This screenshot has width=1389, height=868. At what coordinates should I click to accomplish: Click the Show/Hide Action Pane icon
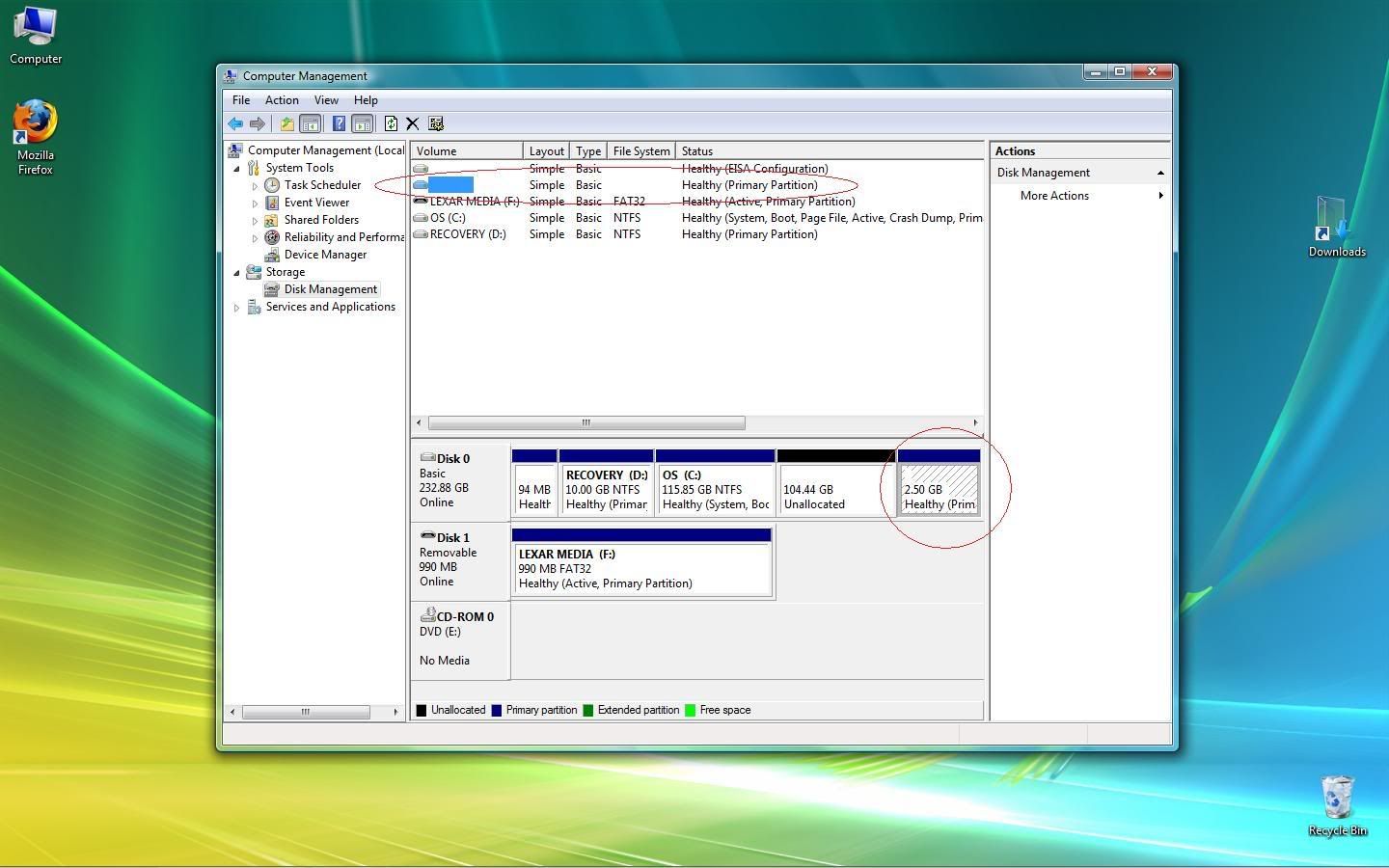(363, 122)
